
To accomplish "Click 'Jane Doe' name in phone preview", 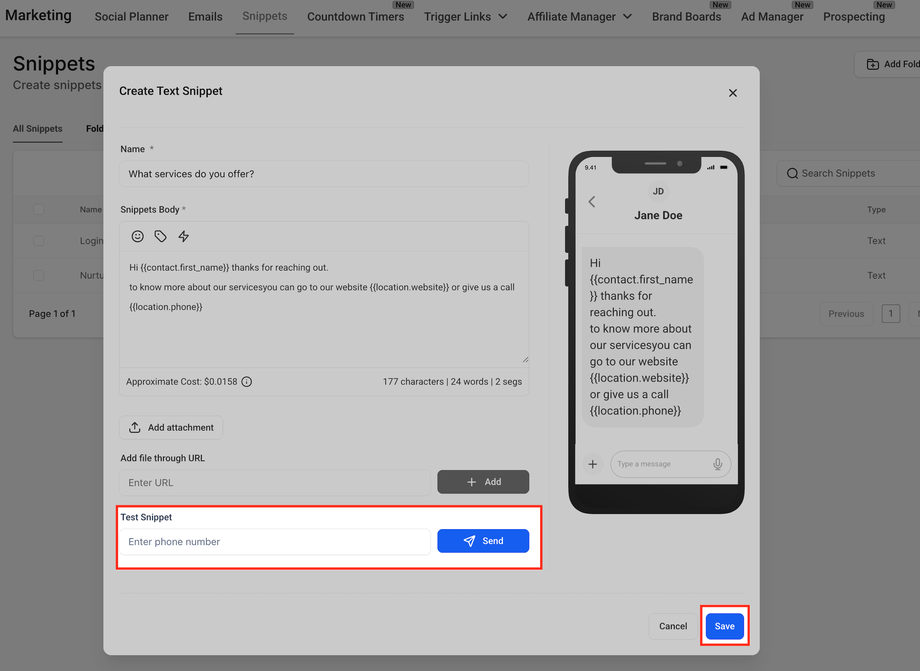I will click(x=658, y=215).
